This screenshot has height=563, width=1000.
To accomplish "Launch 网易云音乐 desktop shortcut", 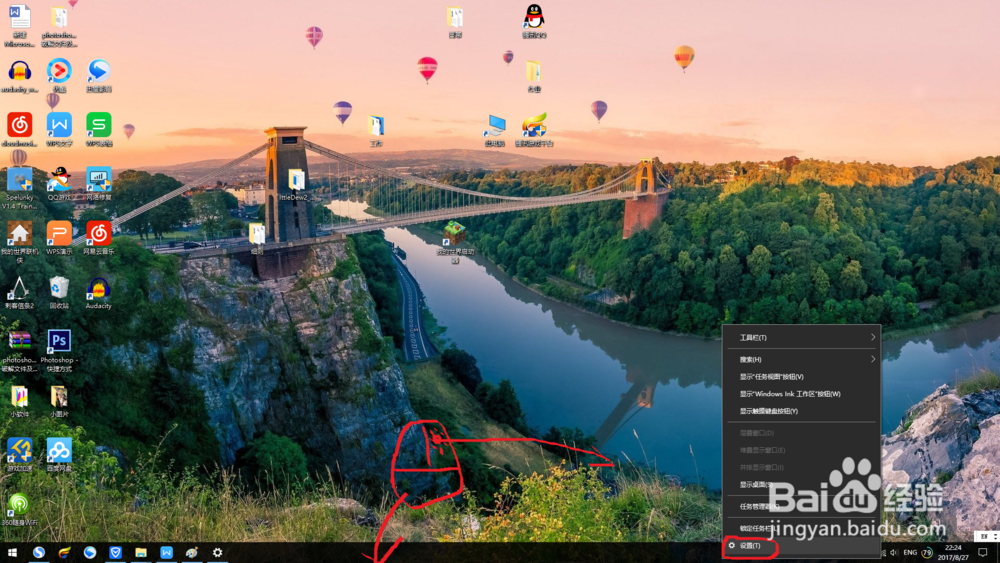I will [99, 238].
